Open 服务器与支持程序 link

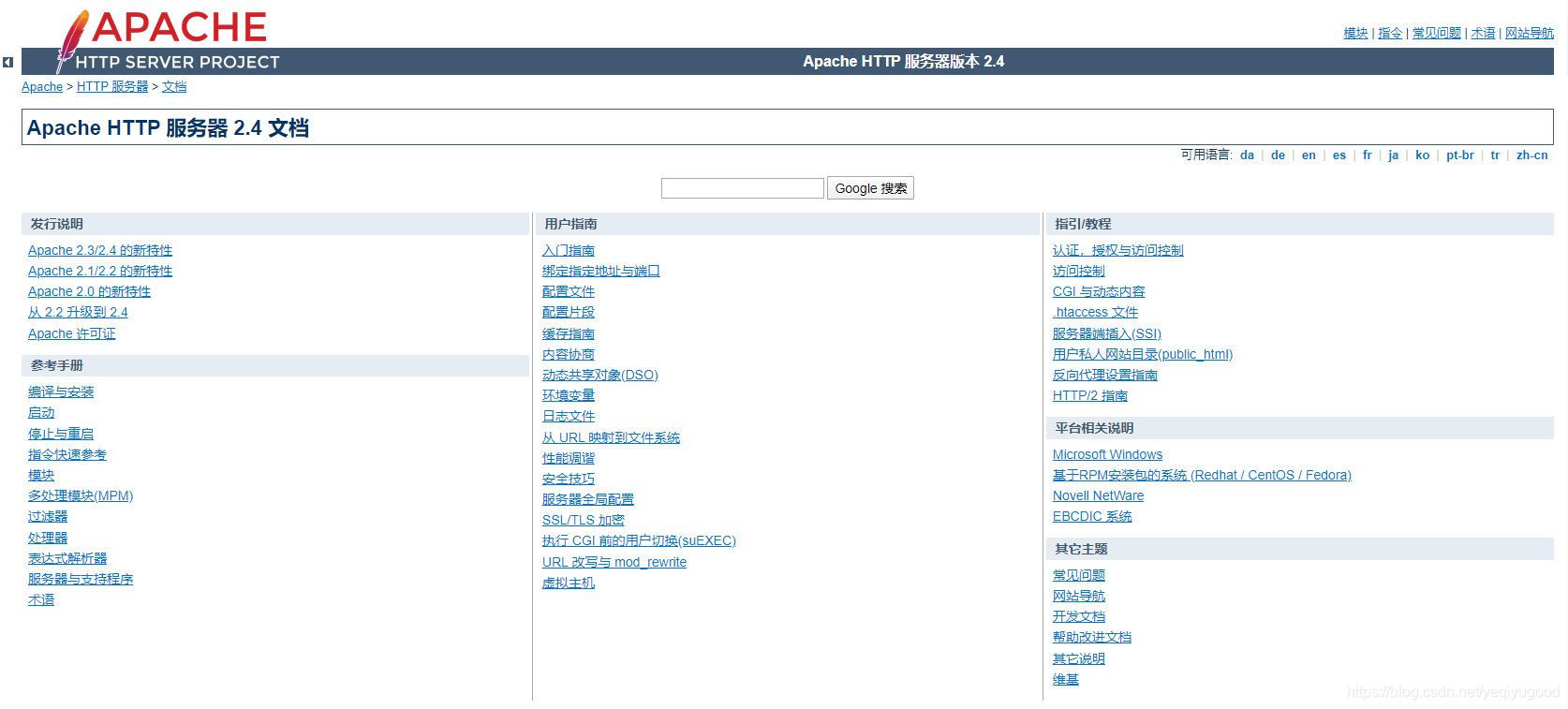[81, 579]
